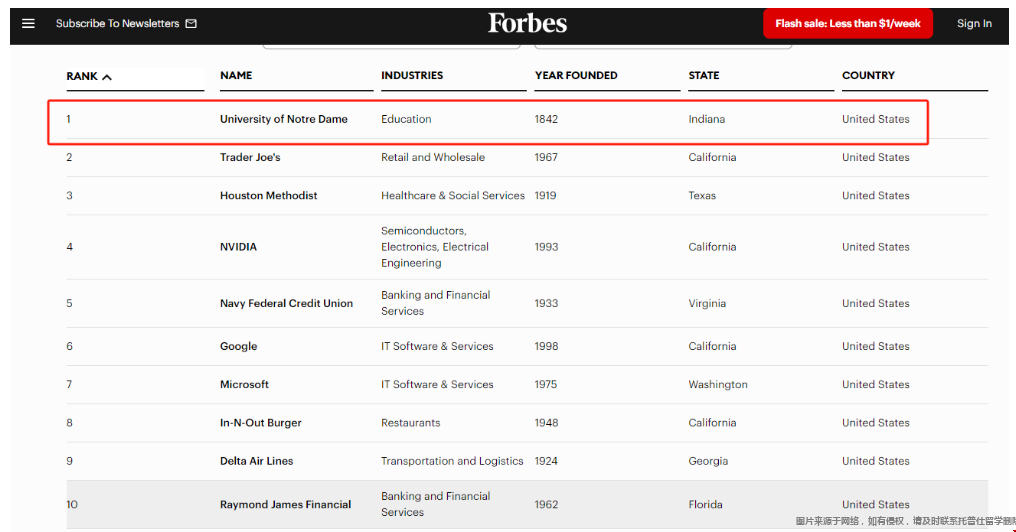Click Navy Federal's Banking and Financial Services cell

pyautogui.click(x=435, y=303)
